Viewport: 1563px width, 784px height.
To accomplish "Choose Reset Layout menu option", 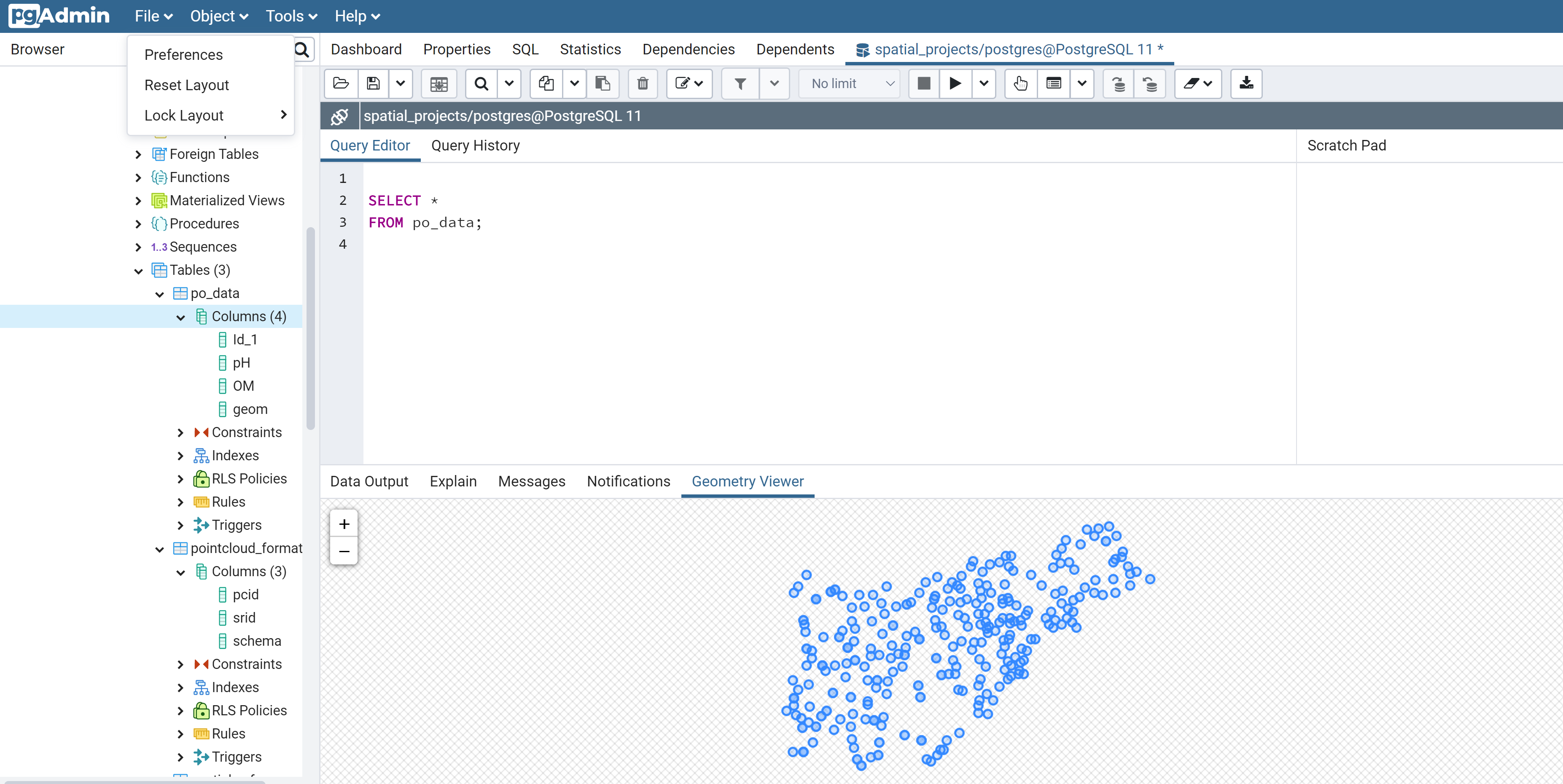I will pos(186,85).
